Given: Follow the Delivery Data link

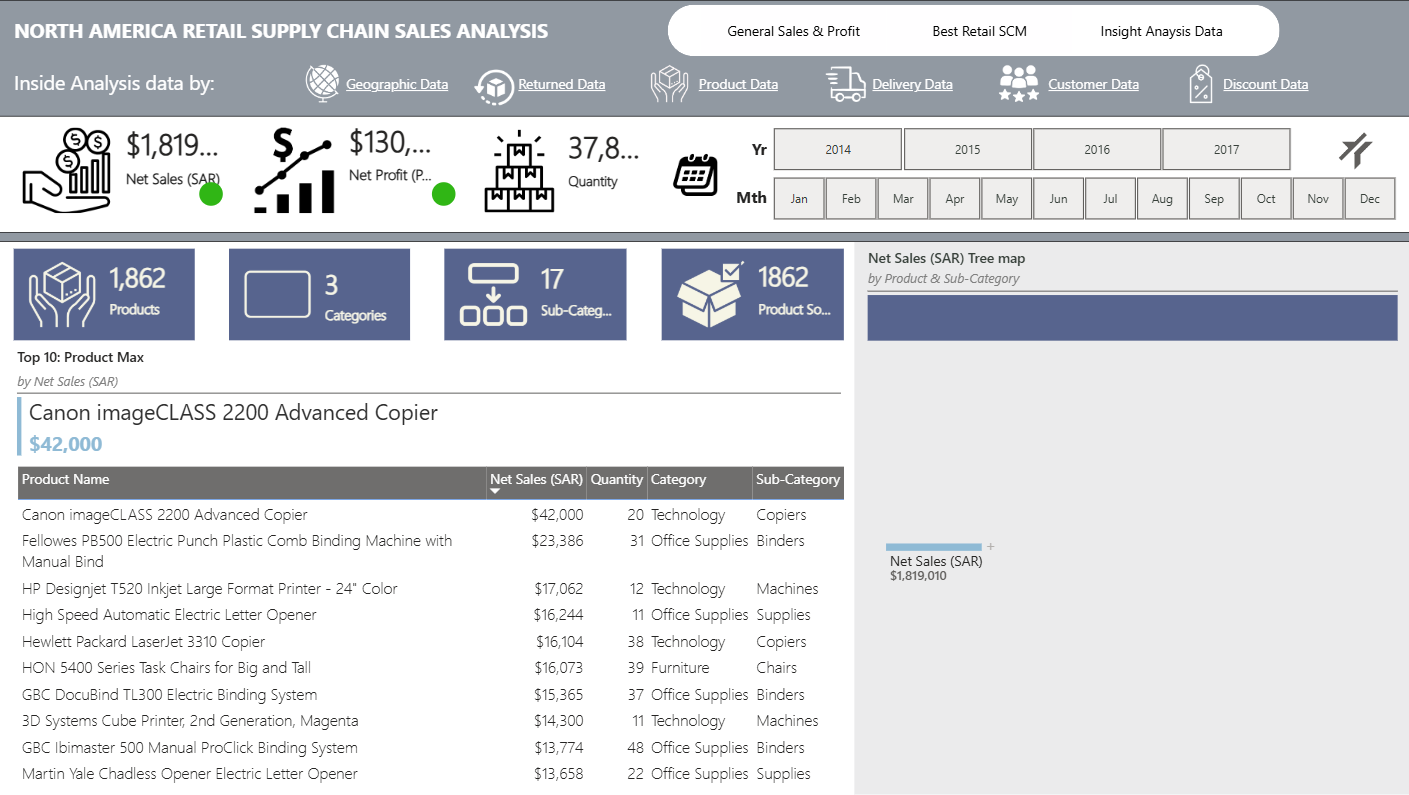Looking at the screenshot, I should [912, 85].
